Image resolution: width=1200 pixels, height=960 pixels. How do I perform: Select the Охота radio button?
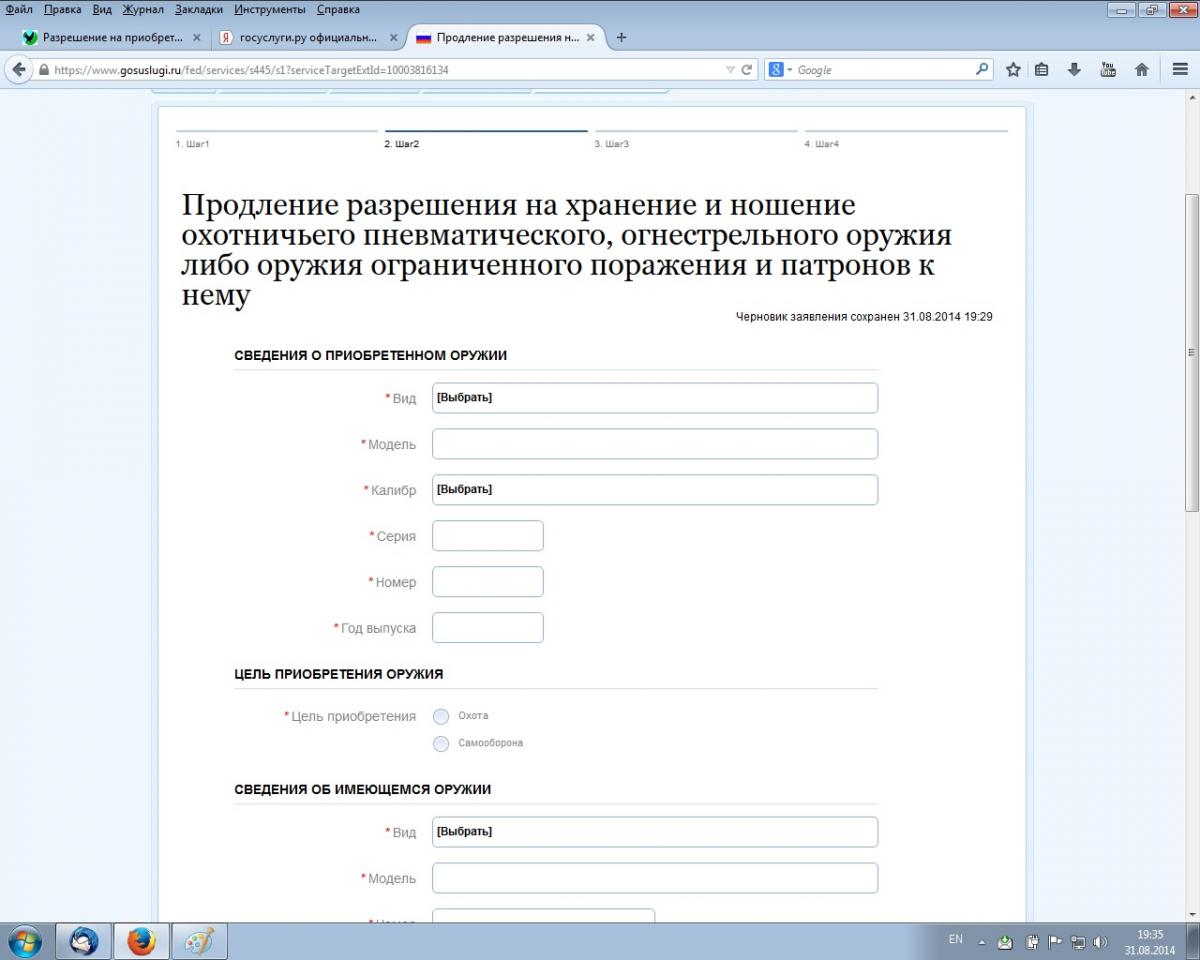click(441, 716)
